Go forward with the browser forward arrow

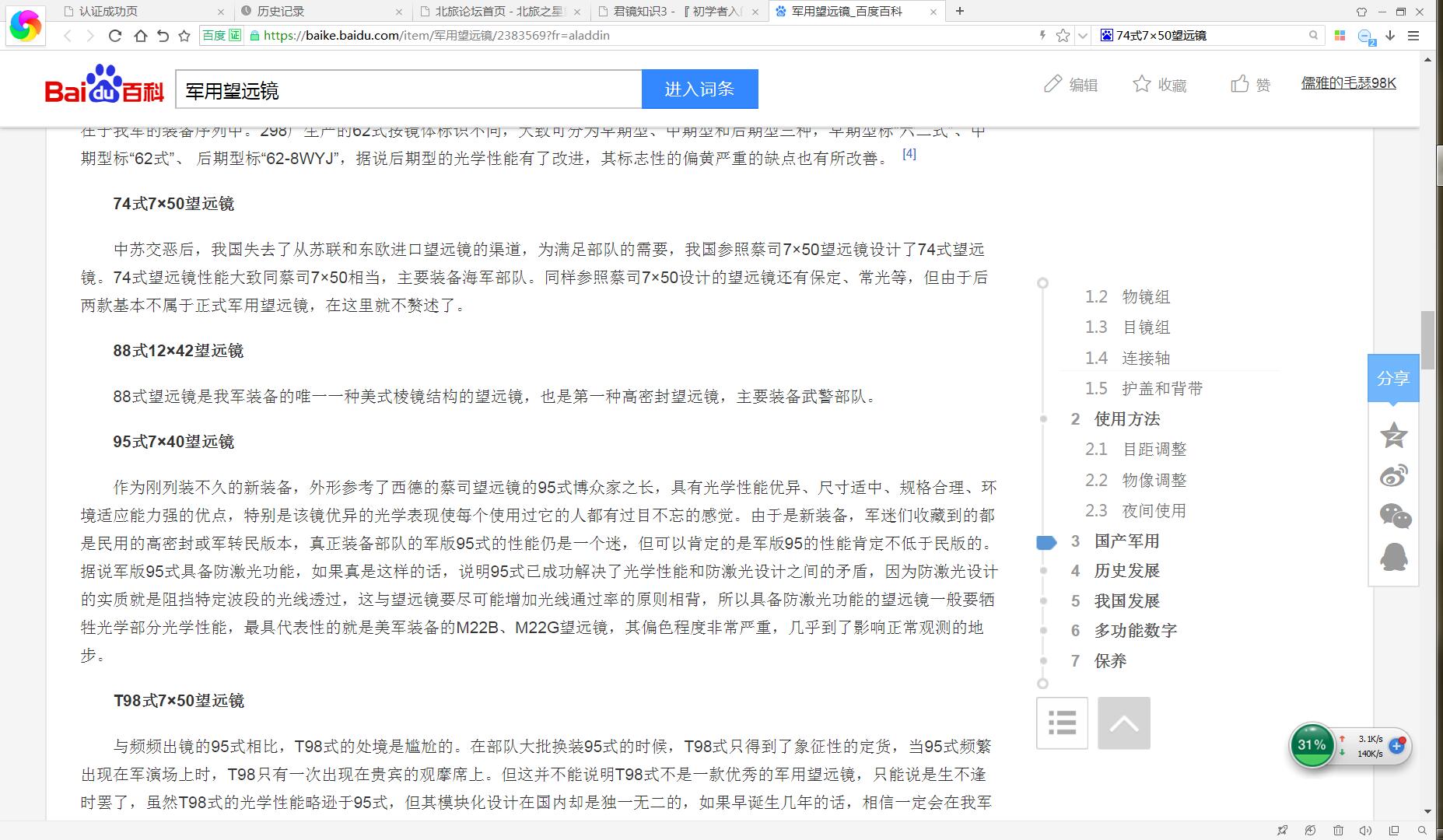90,36
